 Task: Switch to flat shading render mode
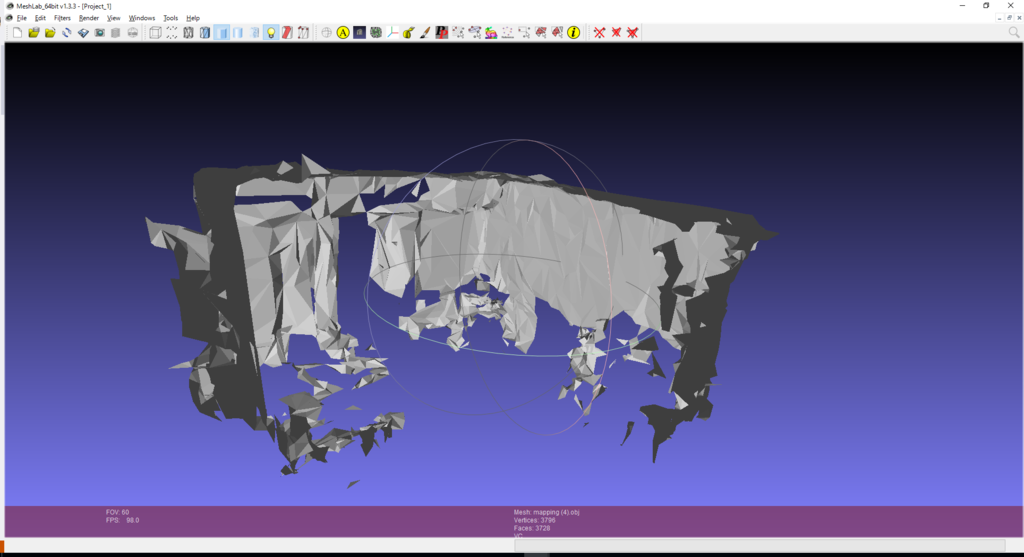coord(238,33)
